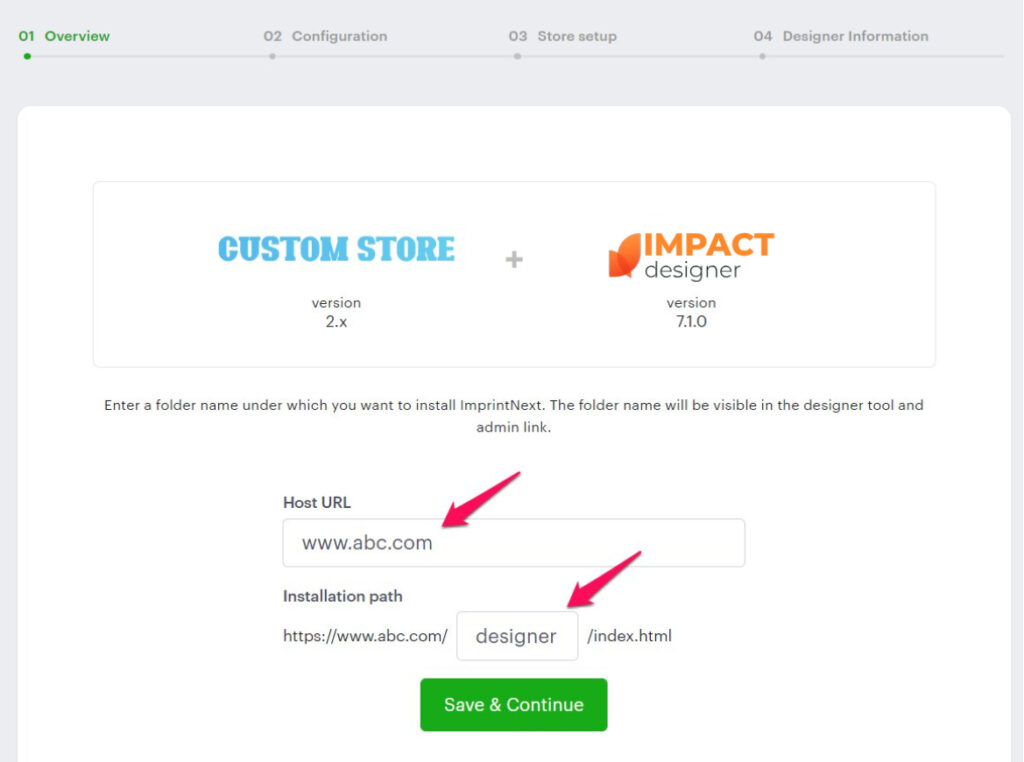Click the step dot under Configuration
The width and height of the screenshot is (1024, 762).
[x=272, y=56]
